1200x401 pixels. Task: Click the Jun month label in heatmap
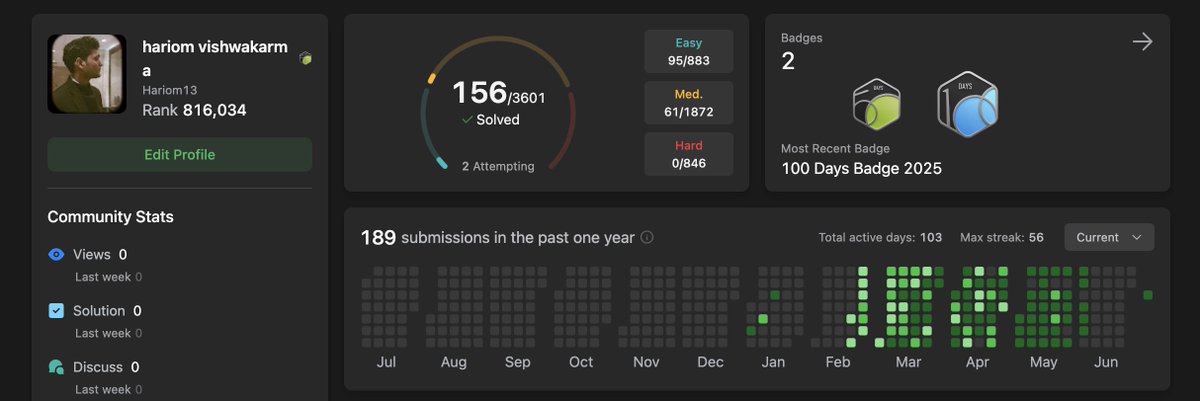coord(1106,362)
